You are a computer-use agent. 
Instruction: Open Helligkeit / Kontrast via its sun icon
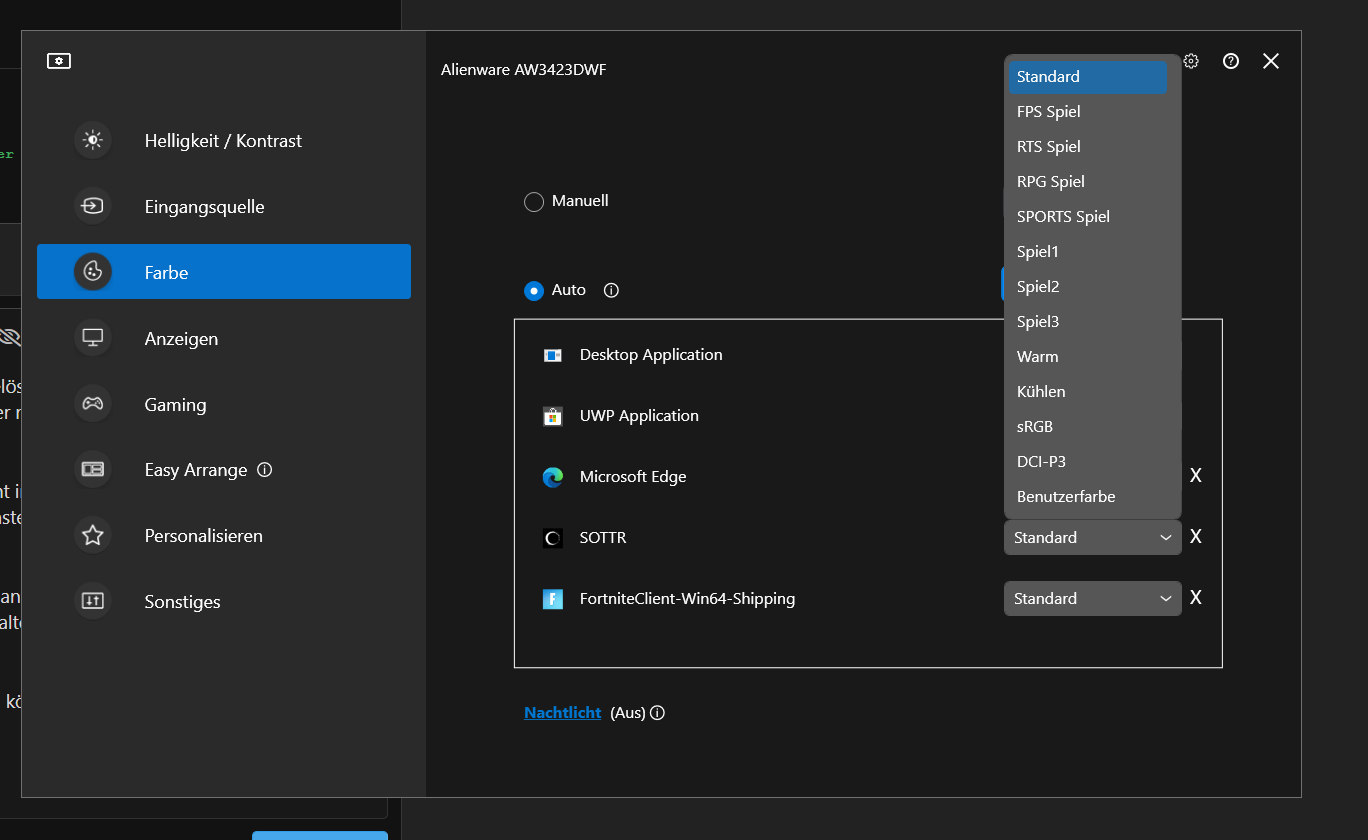point(93,141)
